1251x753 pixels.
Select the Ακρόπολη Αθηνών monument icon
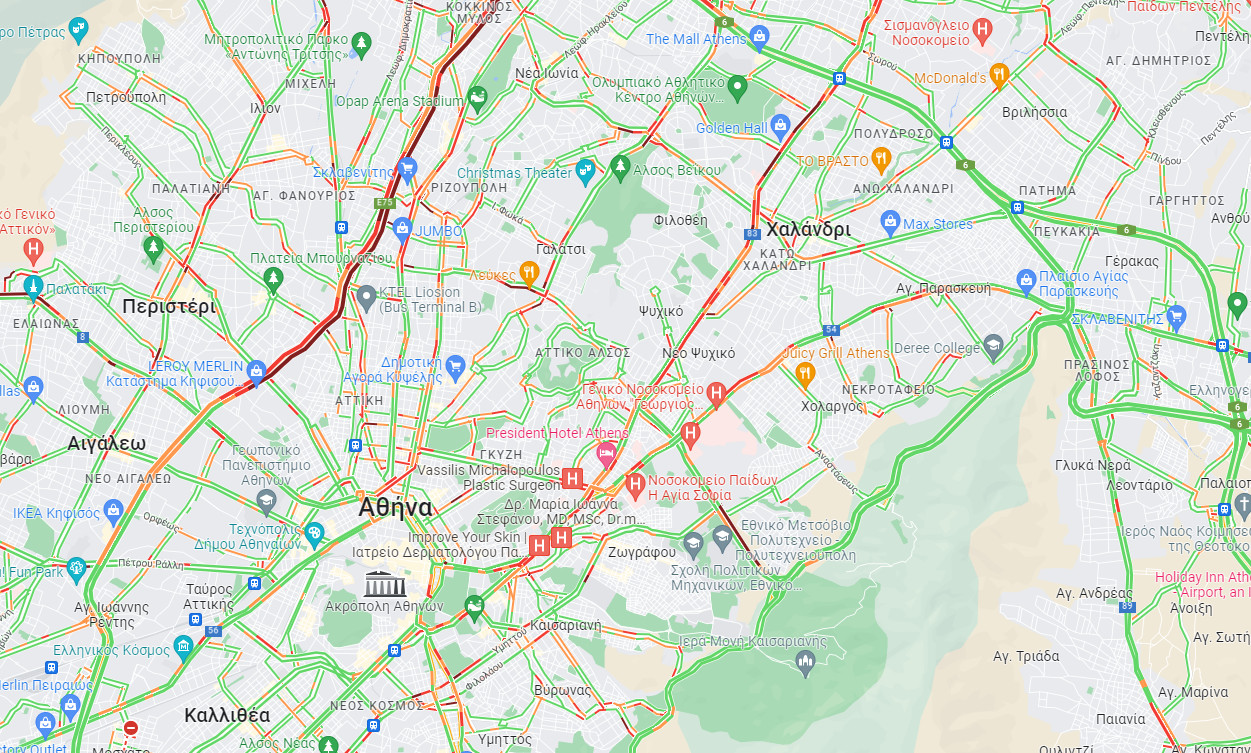385,583
